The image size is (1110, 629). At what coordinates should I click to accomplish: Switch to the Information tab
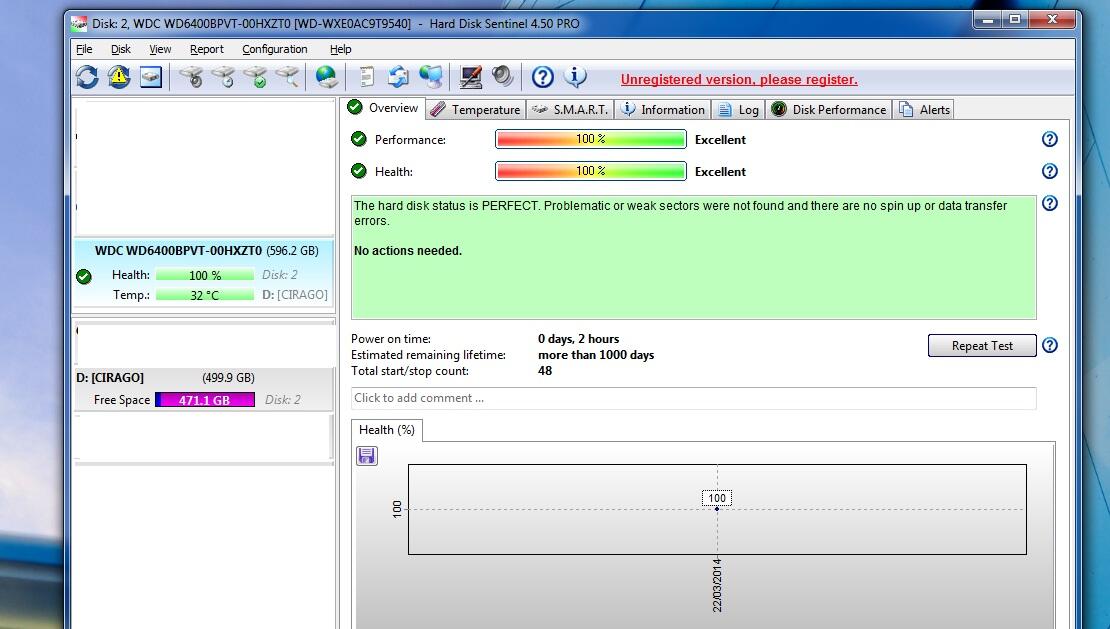[x=663, y=110]
